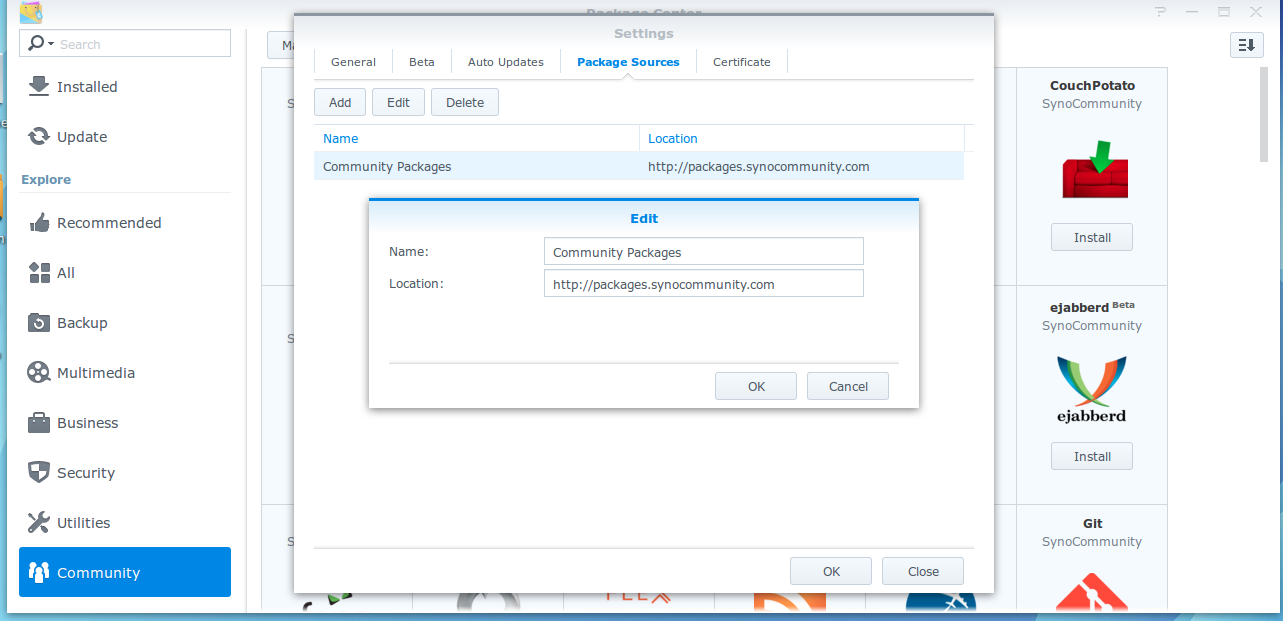
Task: Install the ejabberd package
Action: pos(1092,456)
